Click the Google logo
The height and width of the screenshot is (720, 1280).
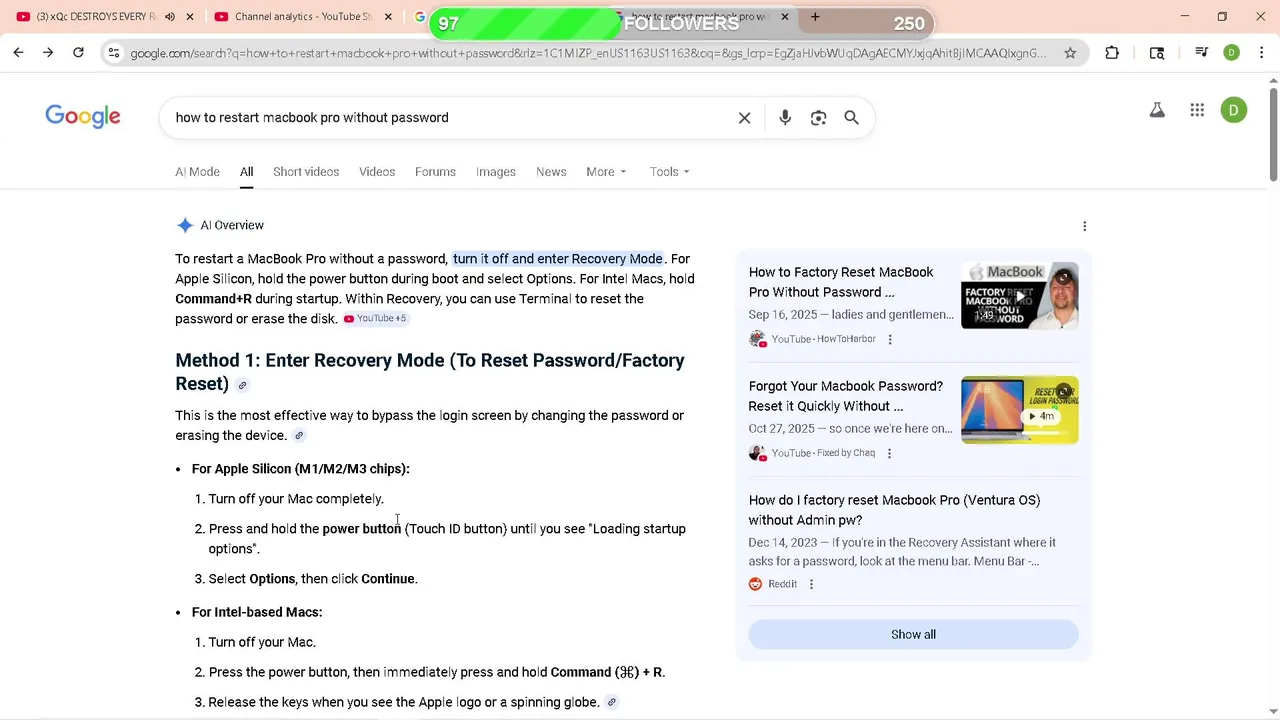pyautogui.click(x=83, y=117)
